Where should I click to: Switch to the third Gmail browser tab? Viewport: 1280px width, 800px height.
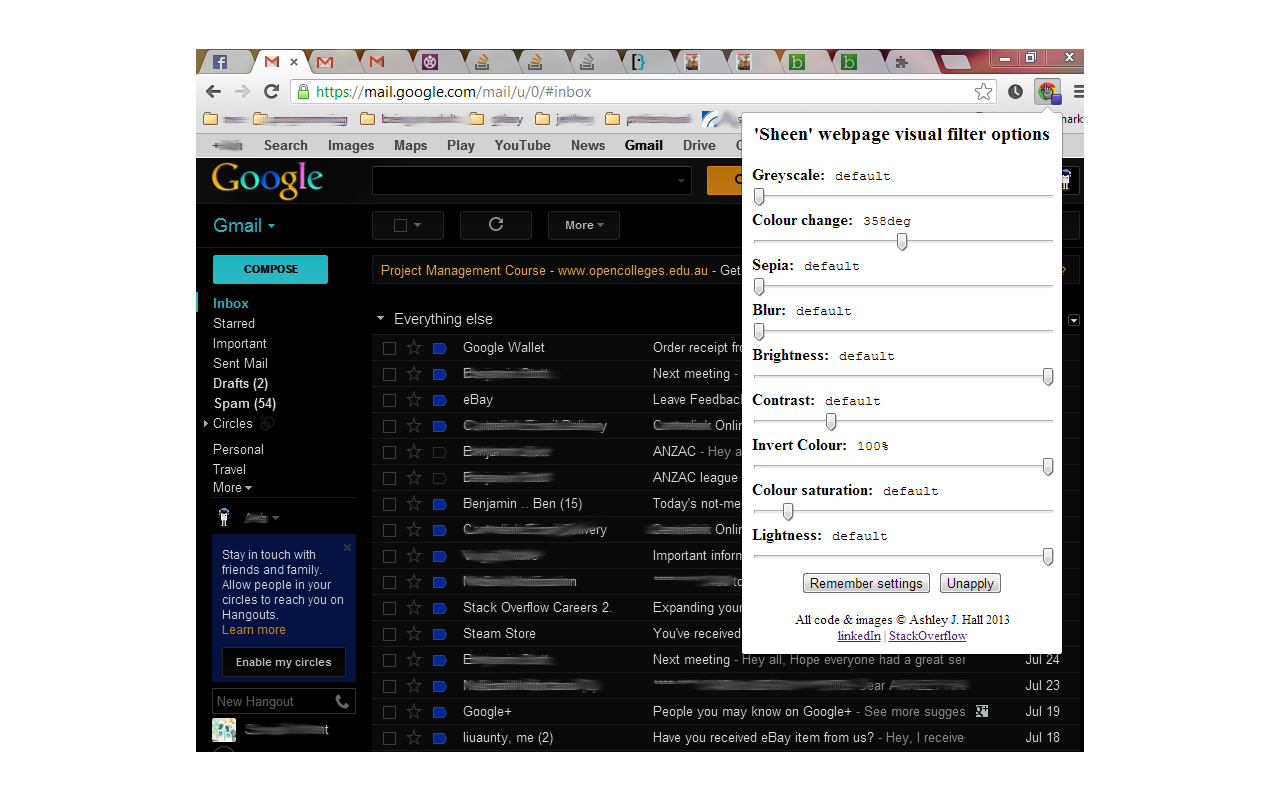(x=377, y=62)
